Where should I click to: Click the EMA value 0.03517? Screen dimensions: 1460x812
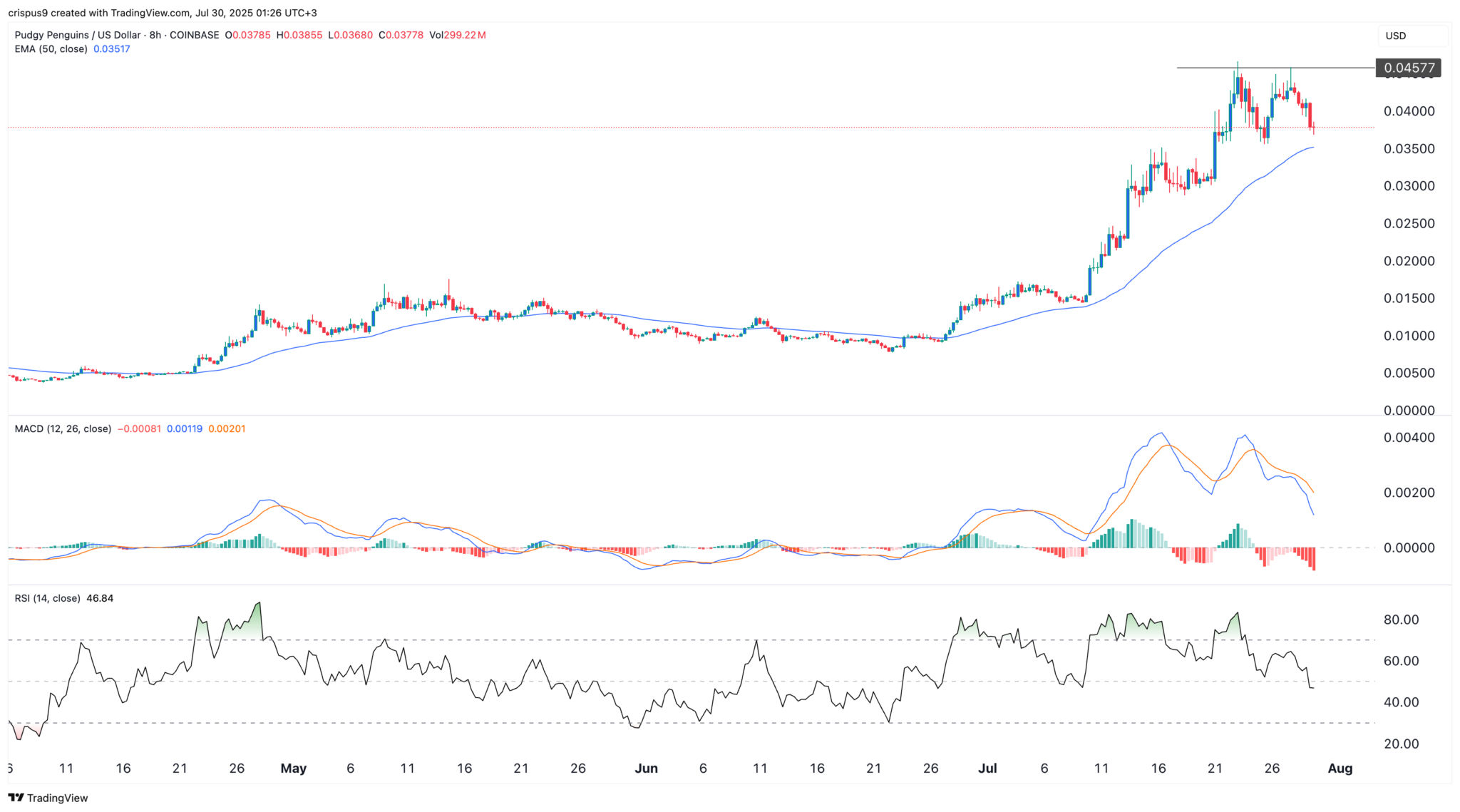112,49
